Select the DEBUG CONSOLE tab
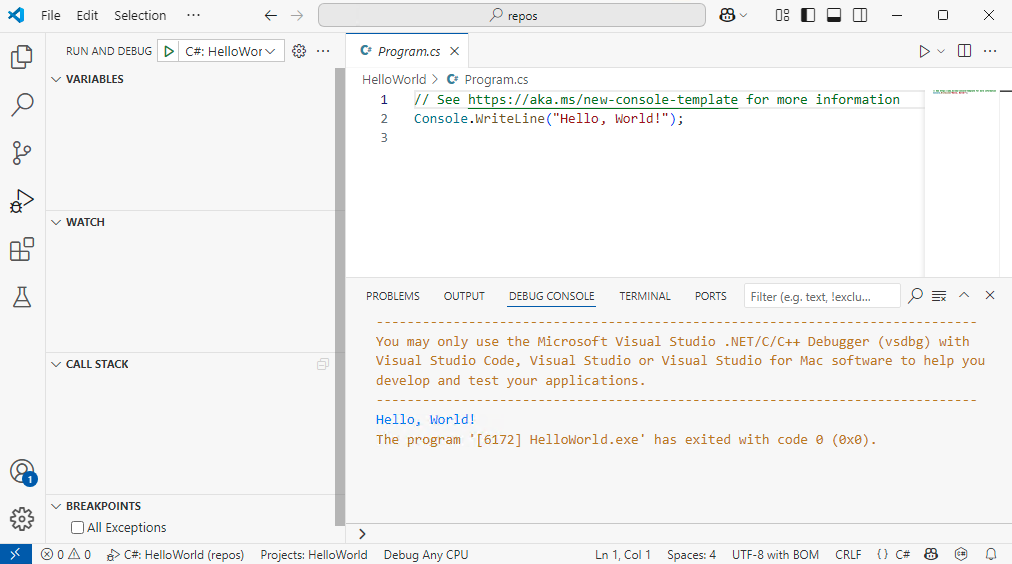 (x=552, y=296)
